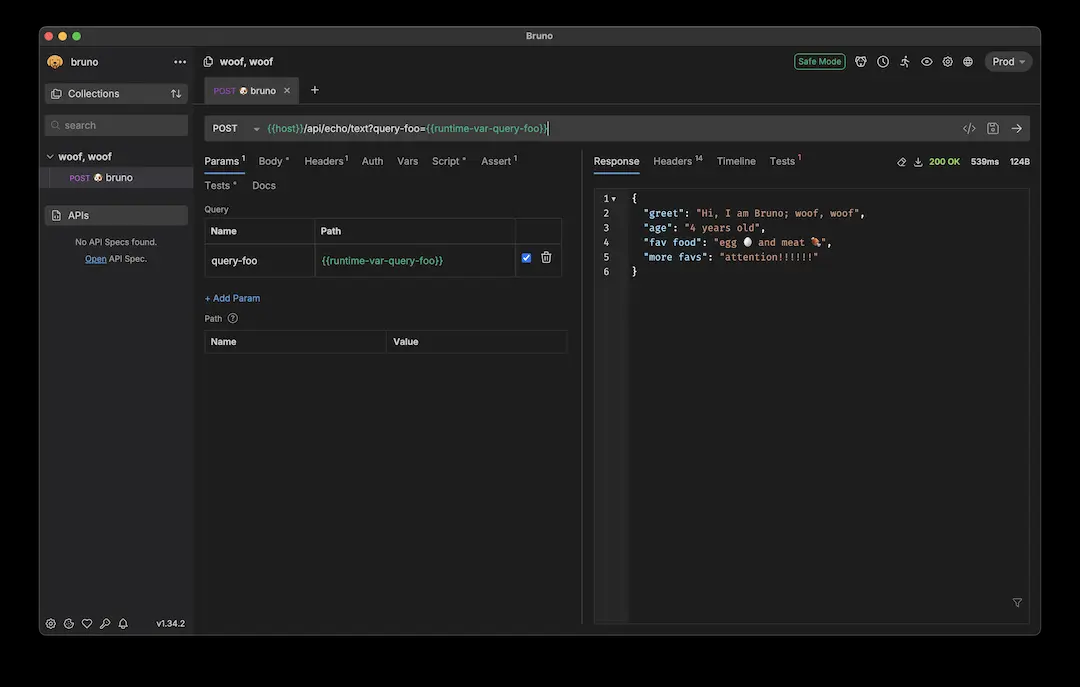Open the Prod environment dropdown
Image resolution: width=1080 pixels, height=687 pixels.
pos(1008,62)
